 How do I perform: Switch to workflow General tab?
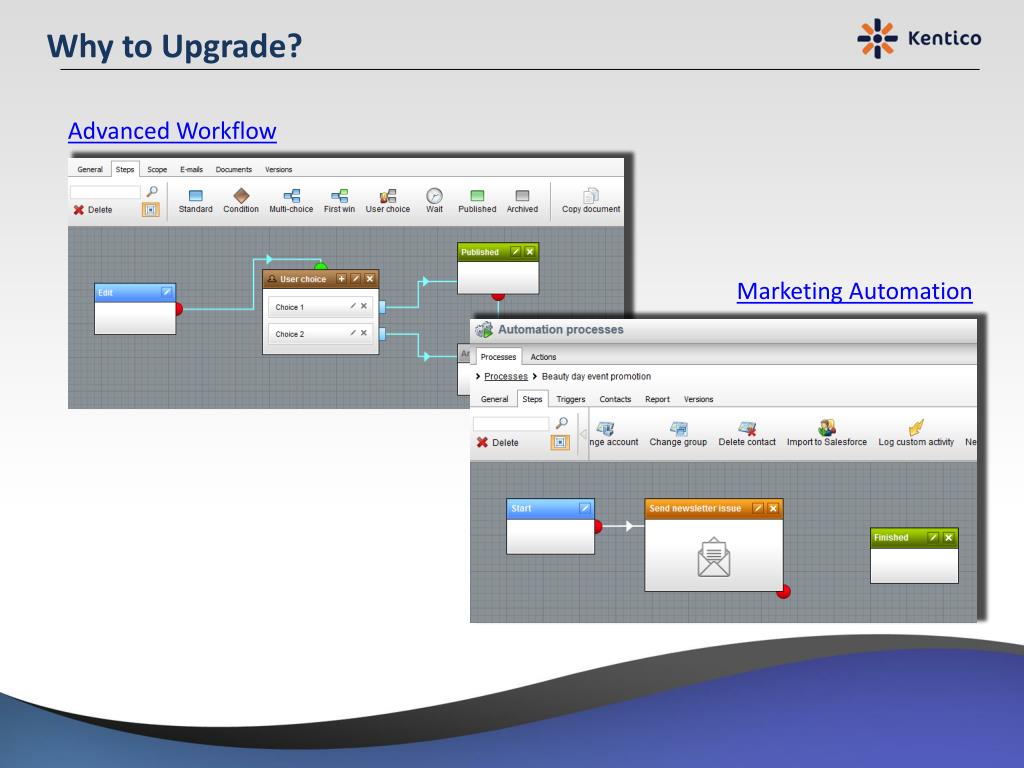point(89,169)
